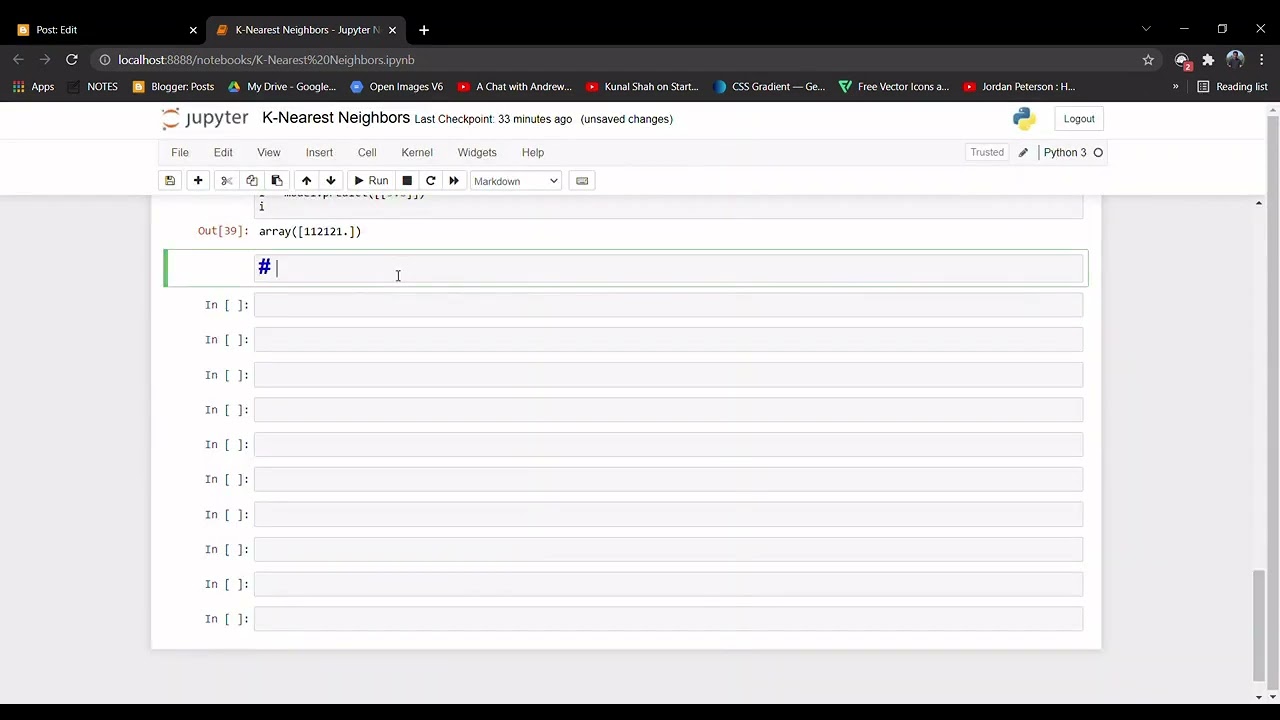Cut selected cells with scissors icon

pos(227,181)
